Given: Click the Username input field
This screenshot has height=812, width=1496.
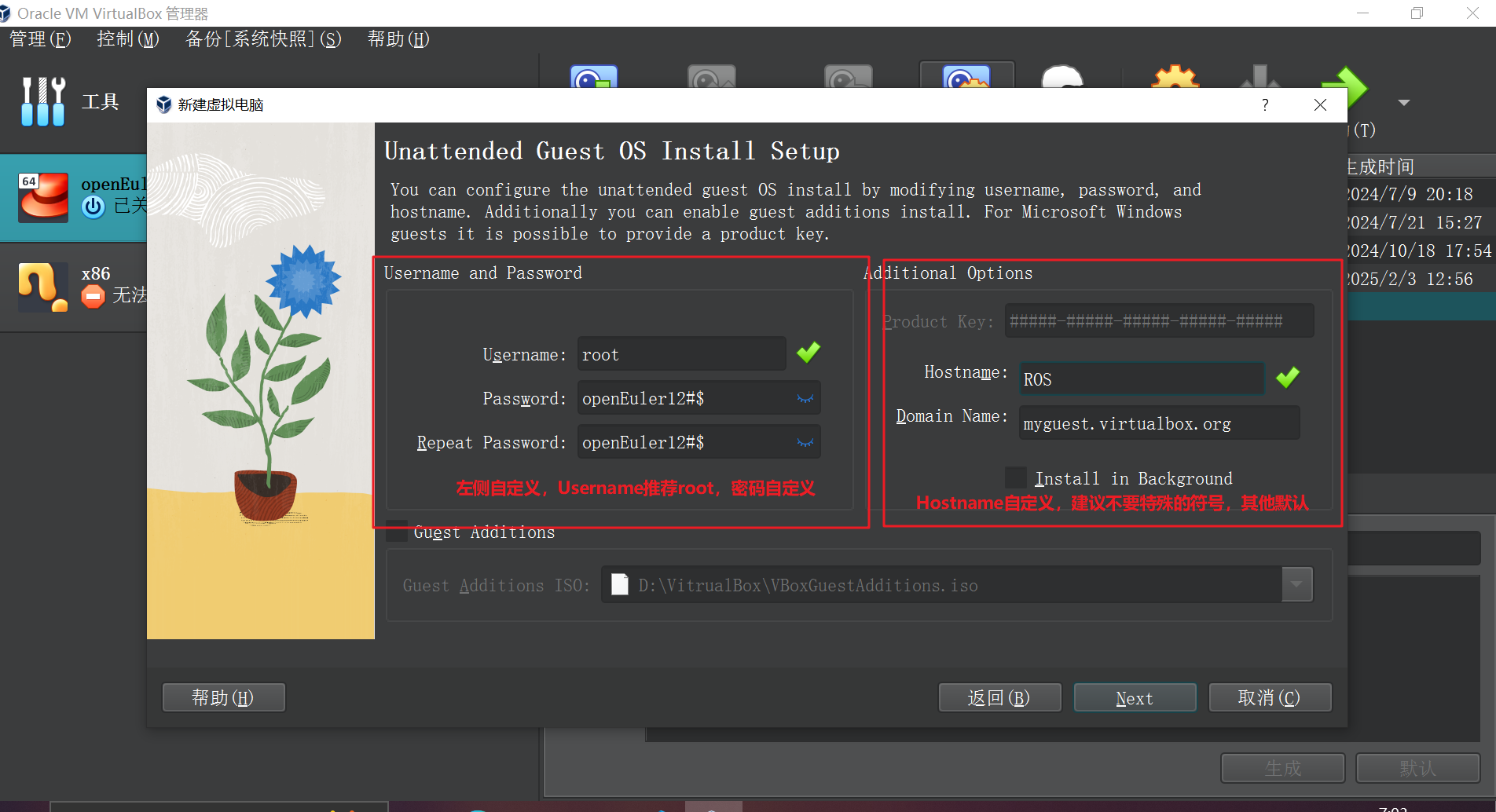Looking at the screenshot, I should tap(681, 354).
